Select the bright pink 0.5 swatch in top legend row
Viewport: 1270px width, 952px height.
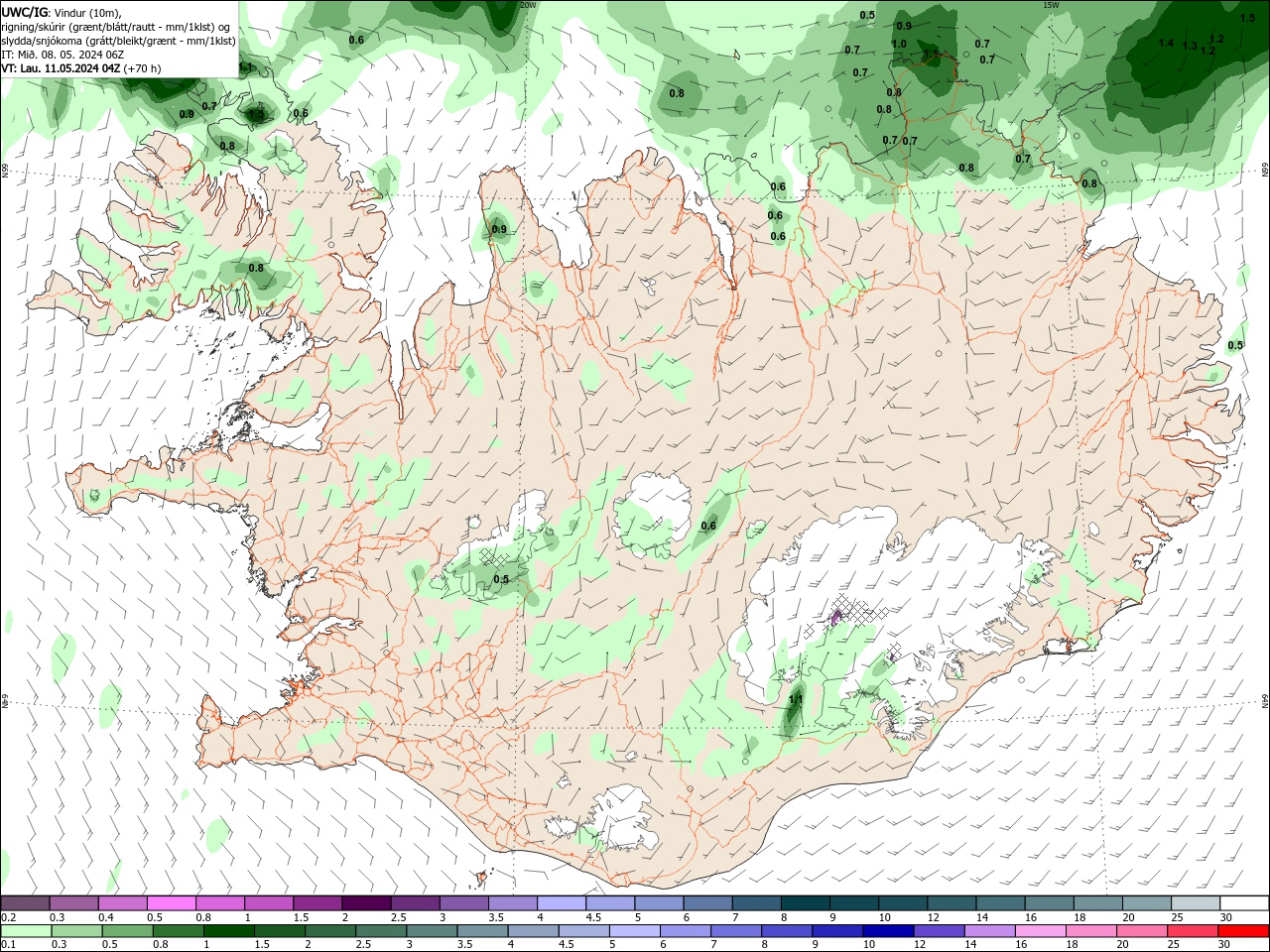pos(172,903)
